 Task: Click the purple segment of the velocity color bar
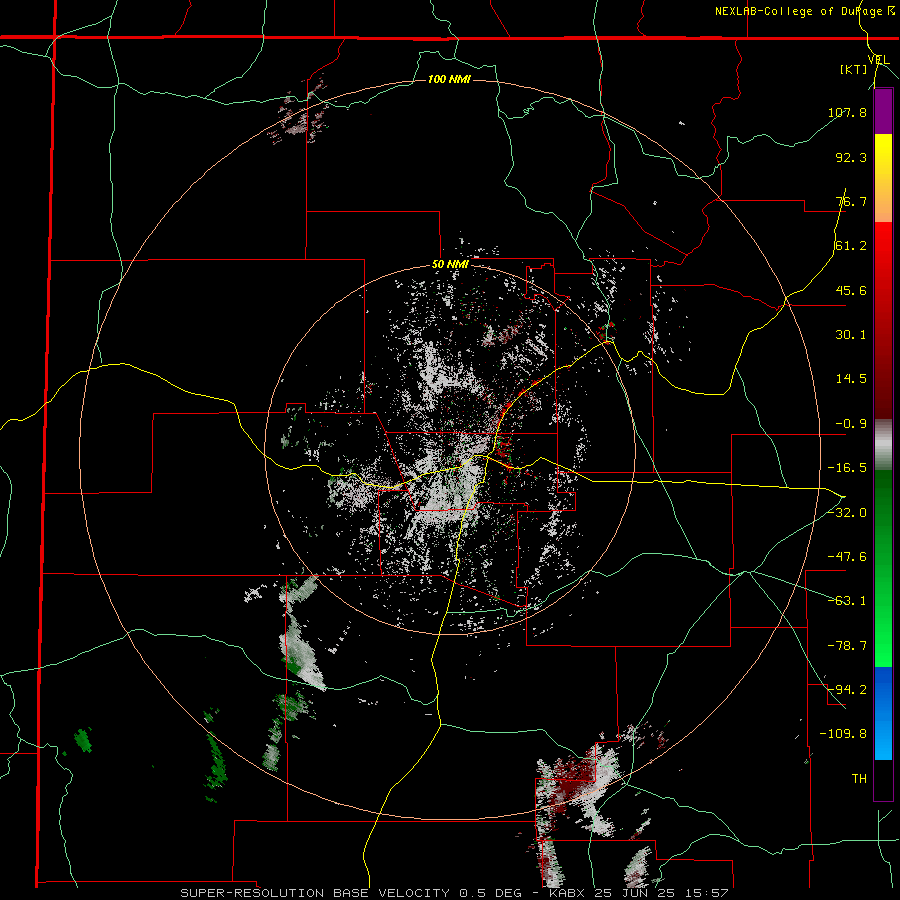coord(883,111)
